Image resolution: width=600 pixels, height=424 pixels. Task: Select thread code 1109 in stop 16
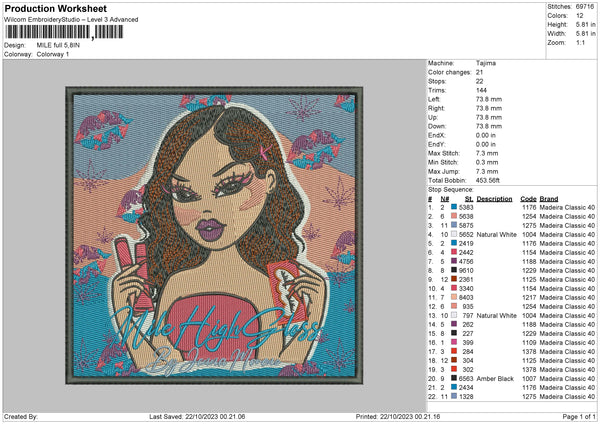coord(529,342)
